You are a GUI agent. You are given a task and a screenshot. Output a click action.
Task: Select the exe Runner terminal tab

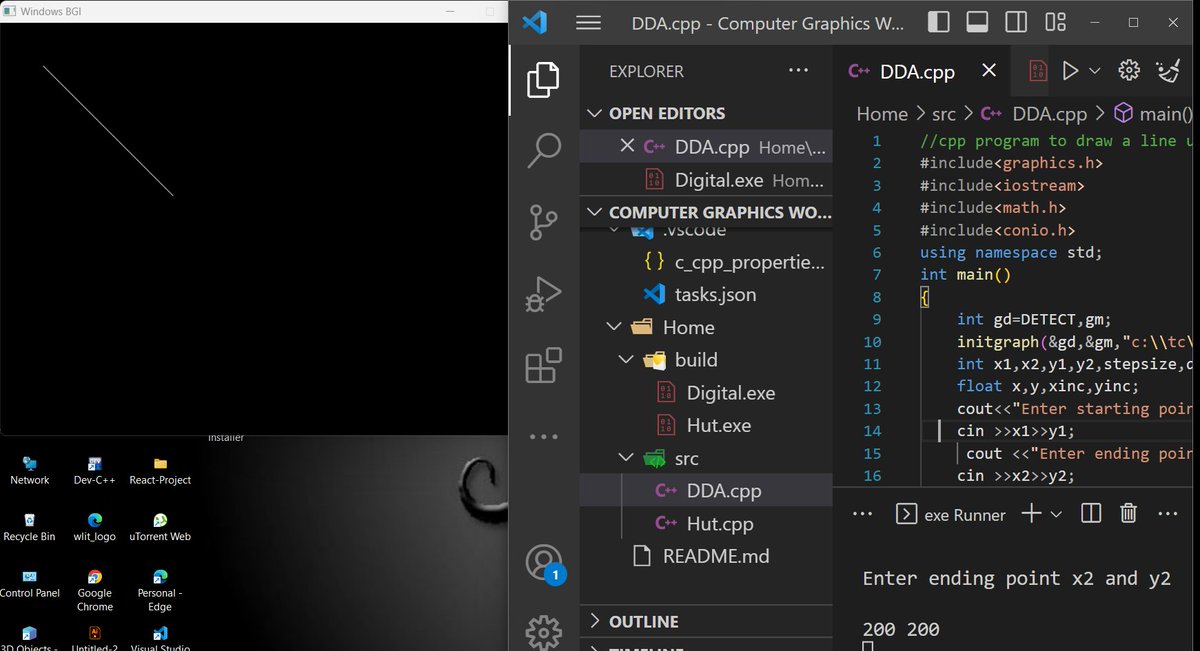[950, 514]
